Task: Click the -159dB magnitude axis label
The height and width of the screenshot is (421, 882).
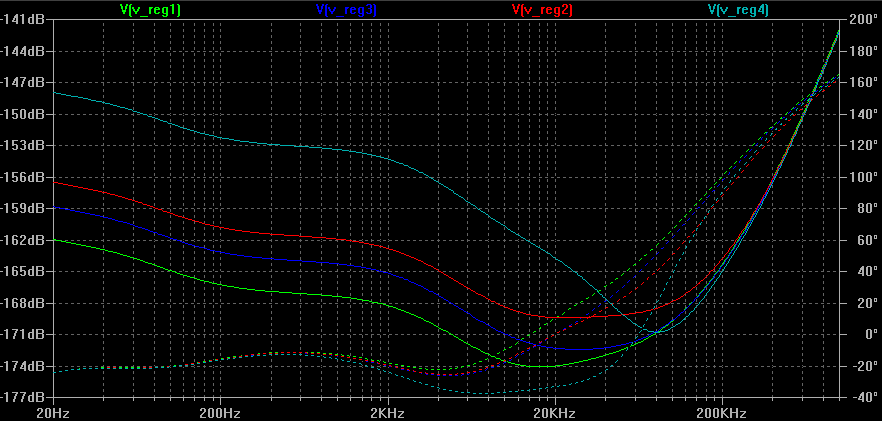Action: coord(21,208)
